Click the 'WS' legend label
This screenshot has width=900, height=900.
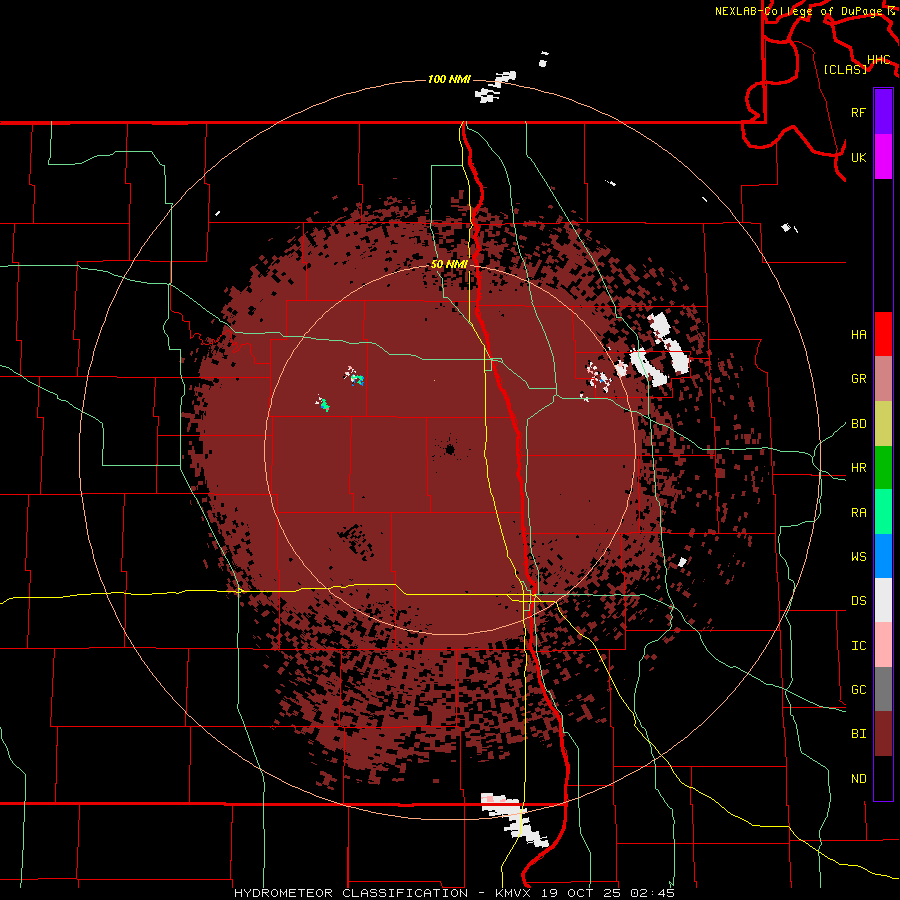pyautogui.click(x=858, y=557)
